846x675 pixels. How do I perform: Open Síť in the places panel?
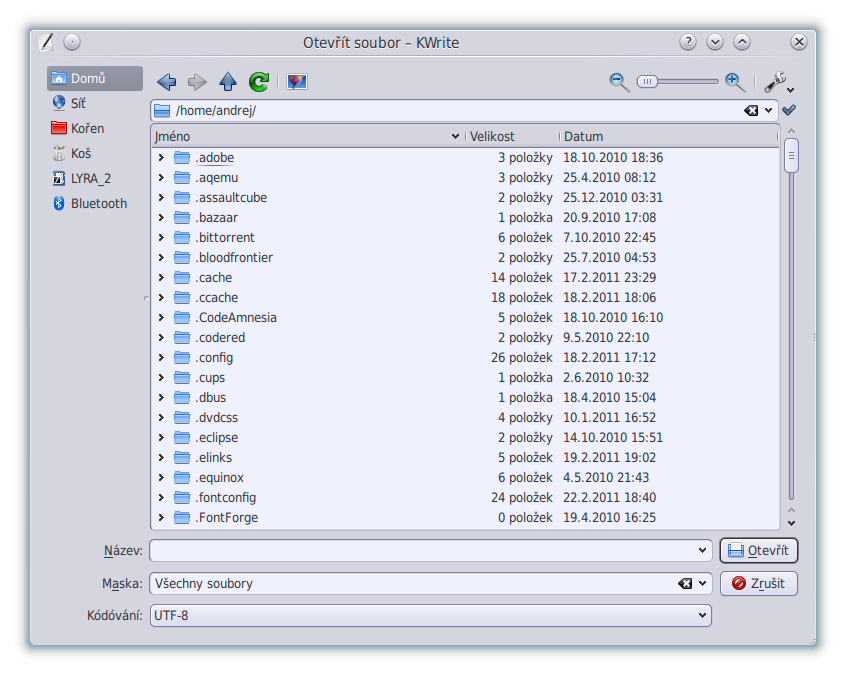95,103
